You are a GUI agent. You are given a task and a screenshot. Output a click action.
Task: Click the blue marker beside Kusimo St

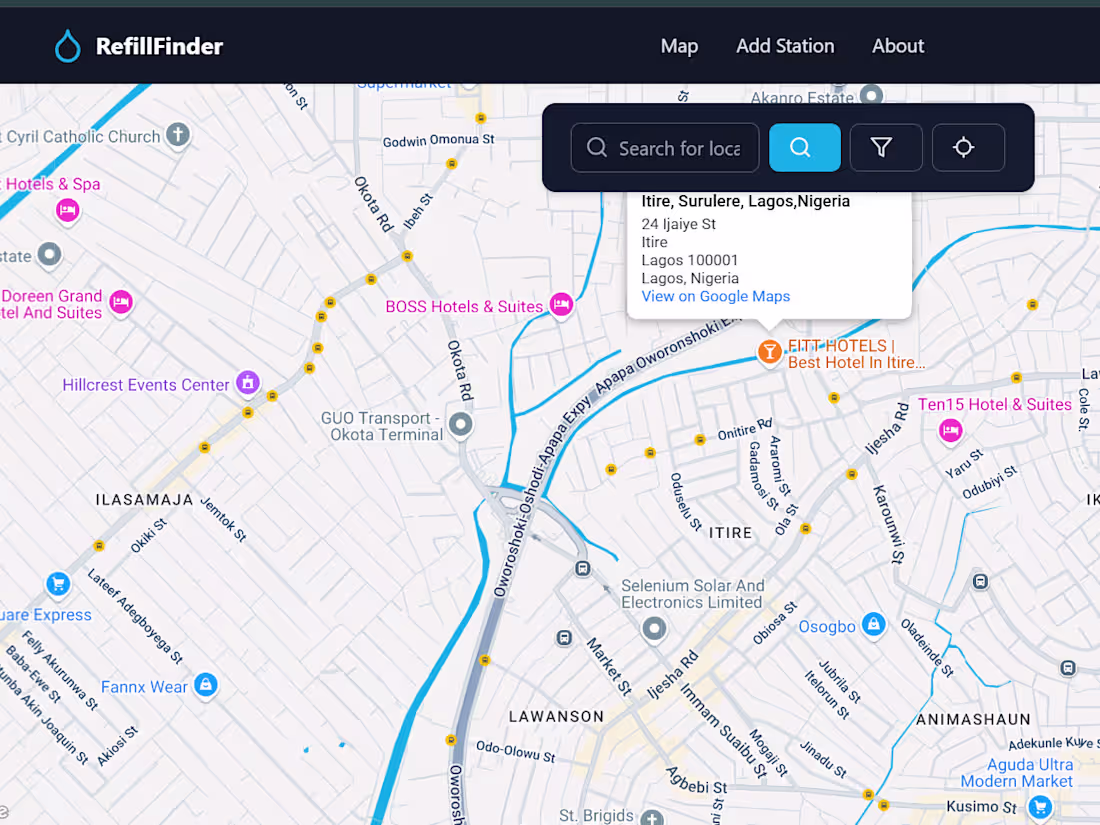(1039, 806)
